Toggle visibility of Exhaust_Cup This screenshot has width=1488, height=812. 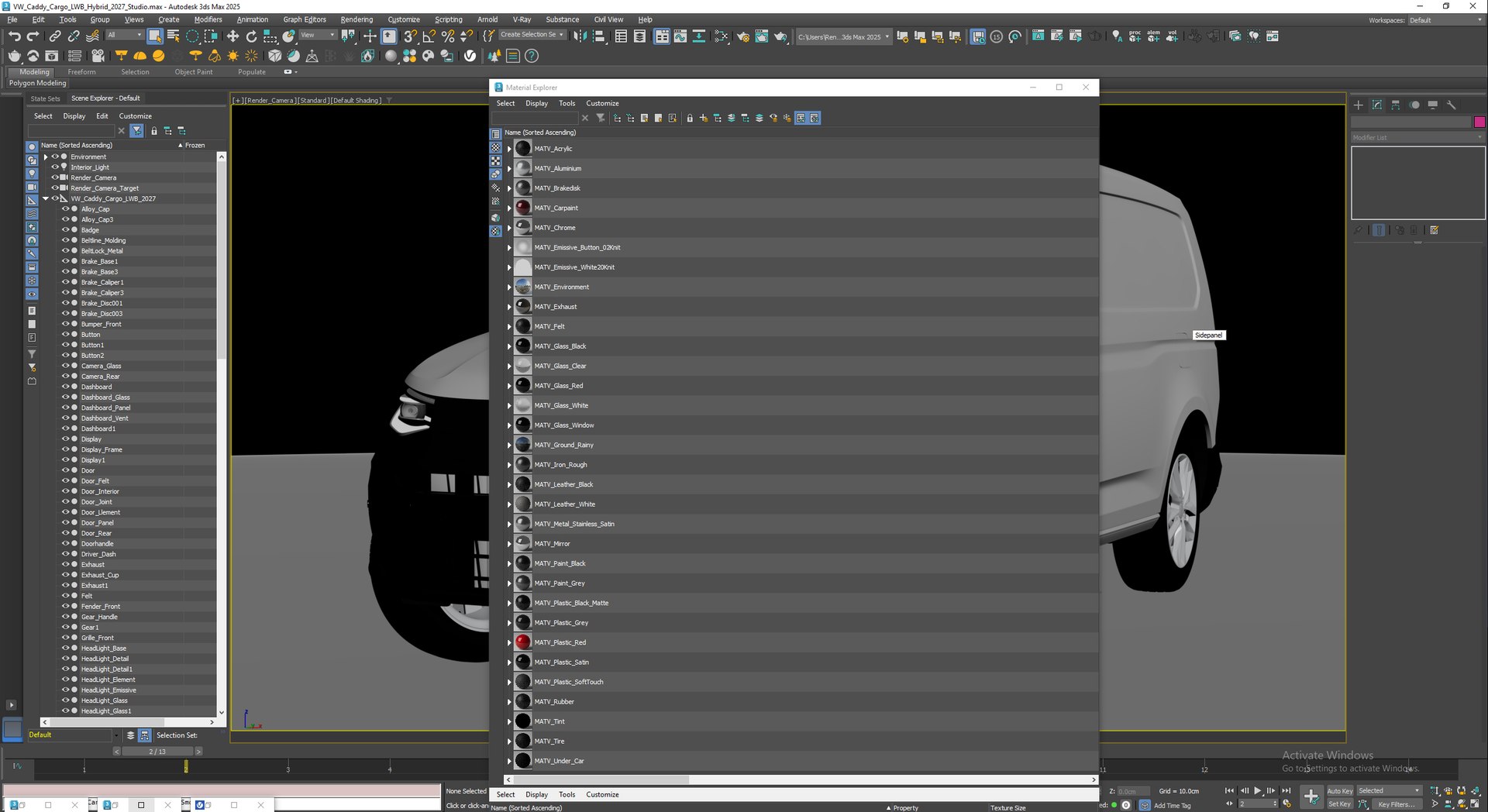[x=66, y=575]
